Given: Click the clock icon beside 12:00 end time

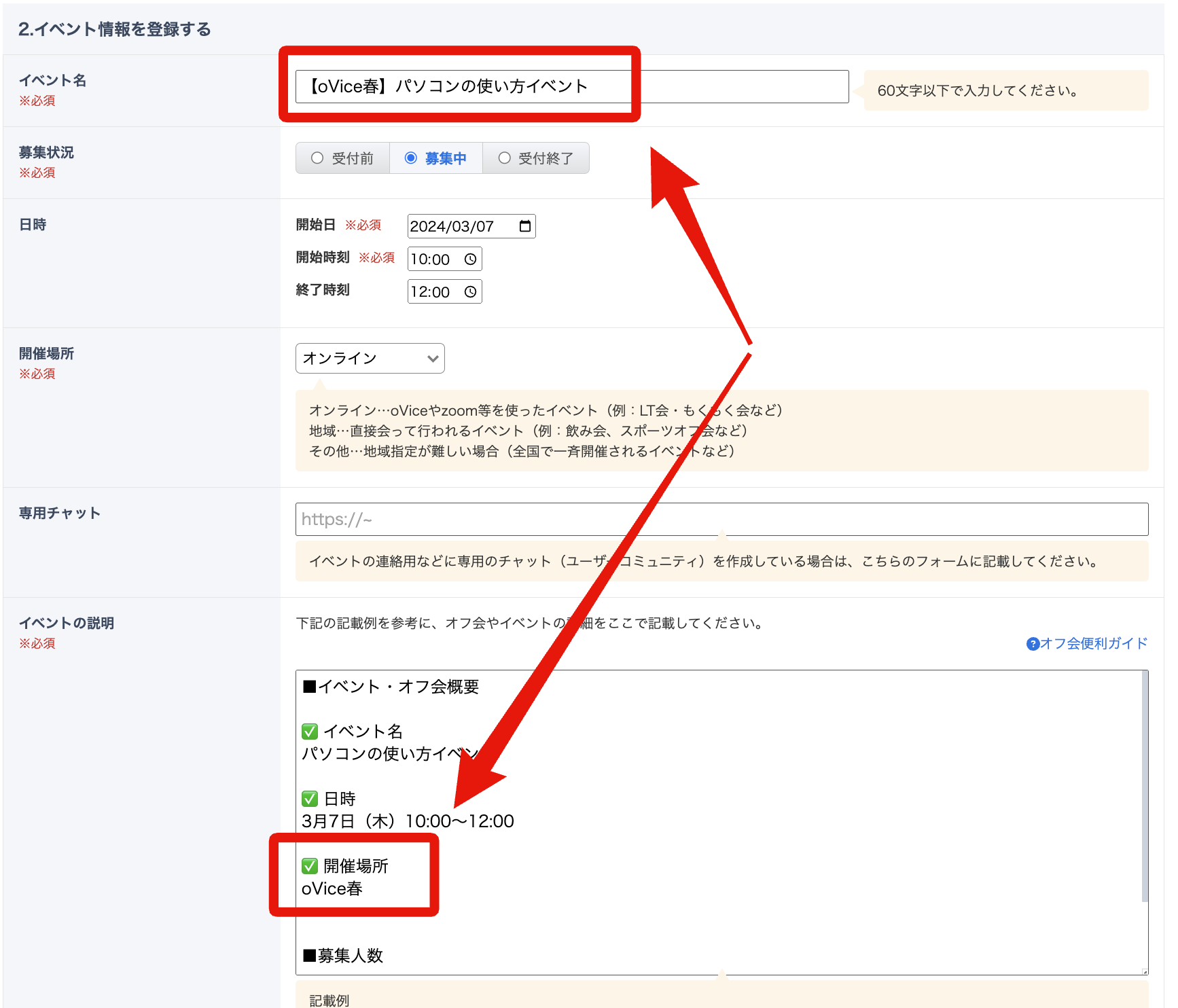Looking at the screenshot, I should tap(470, 292).
